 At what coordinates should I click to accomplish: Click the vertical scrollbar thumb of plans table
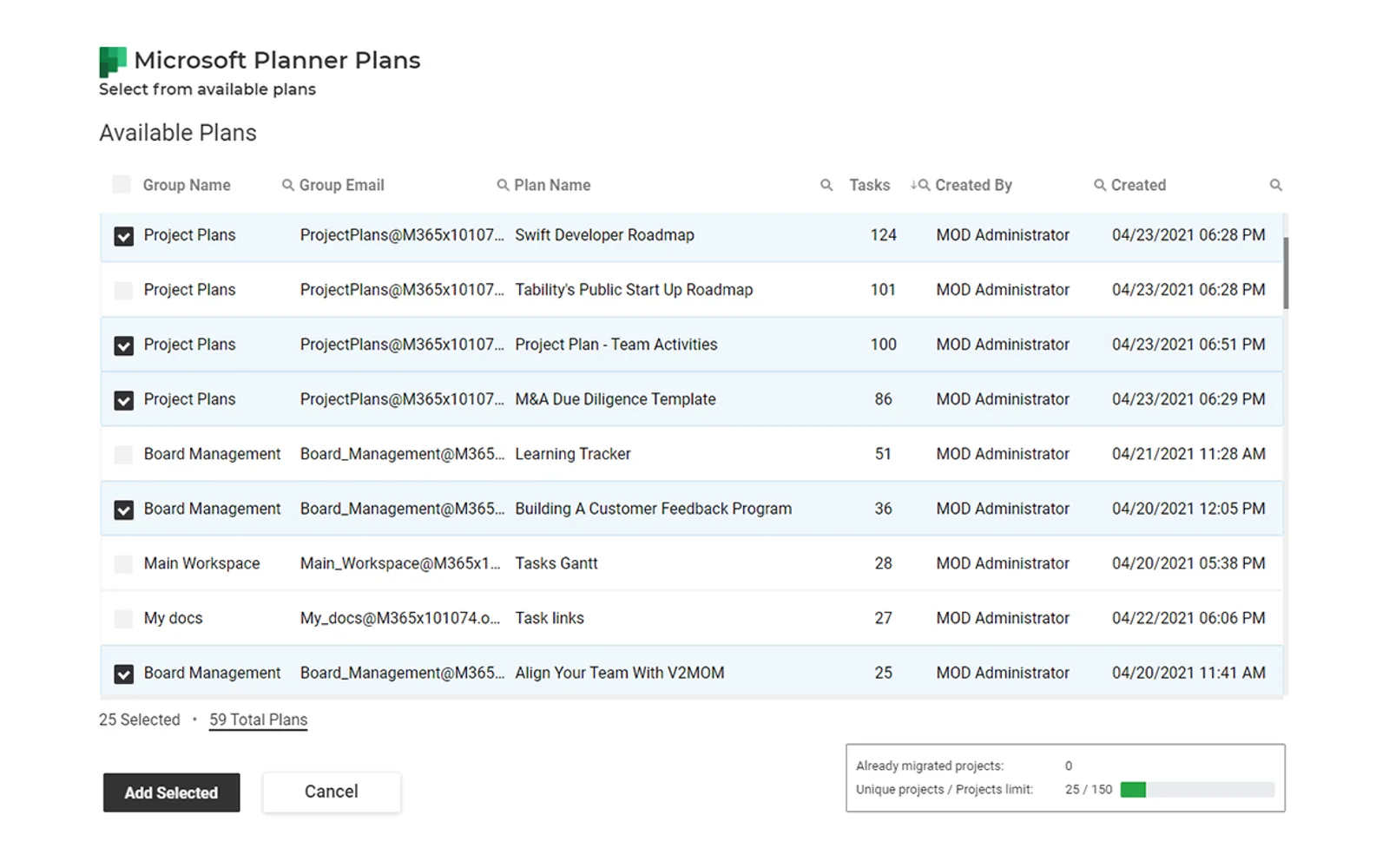(1286, 273)
